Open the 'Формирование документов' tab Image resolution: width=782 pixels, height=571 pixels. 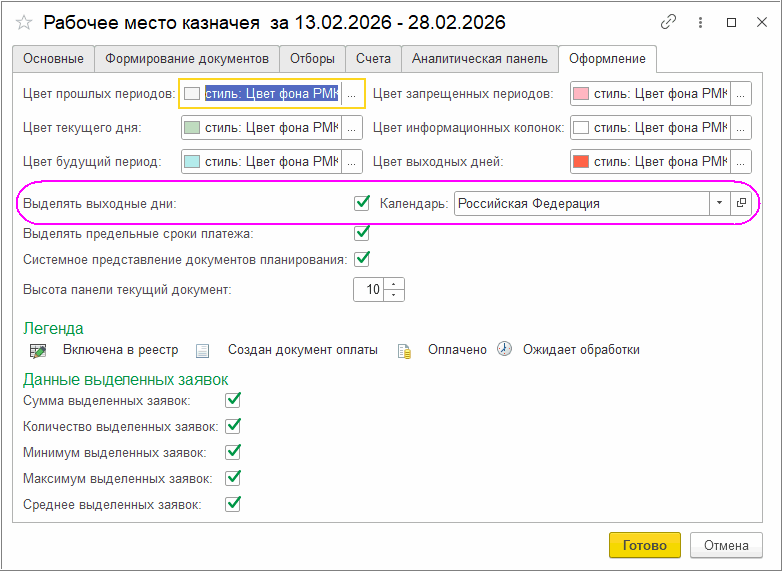point(187,59)
